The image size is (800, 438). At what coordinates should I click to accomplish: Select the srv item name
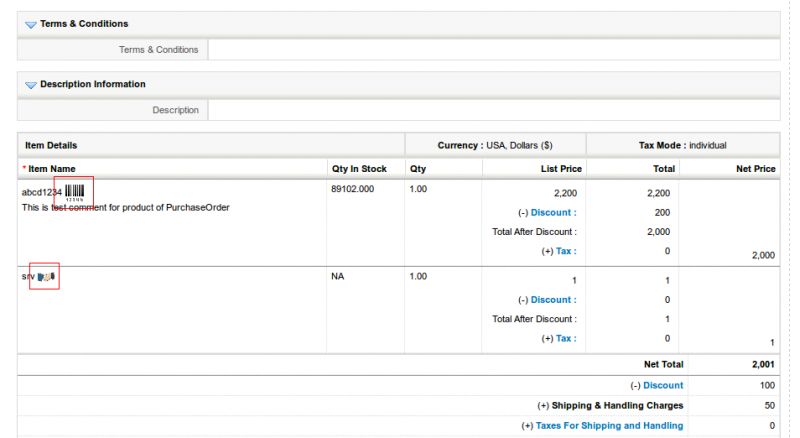(x=28, y=276)
